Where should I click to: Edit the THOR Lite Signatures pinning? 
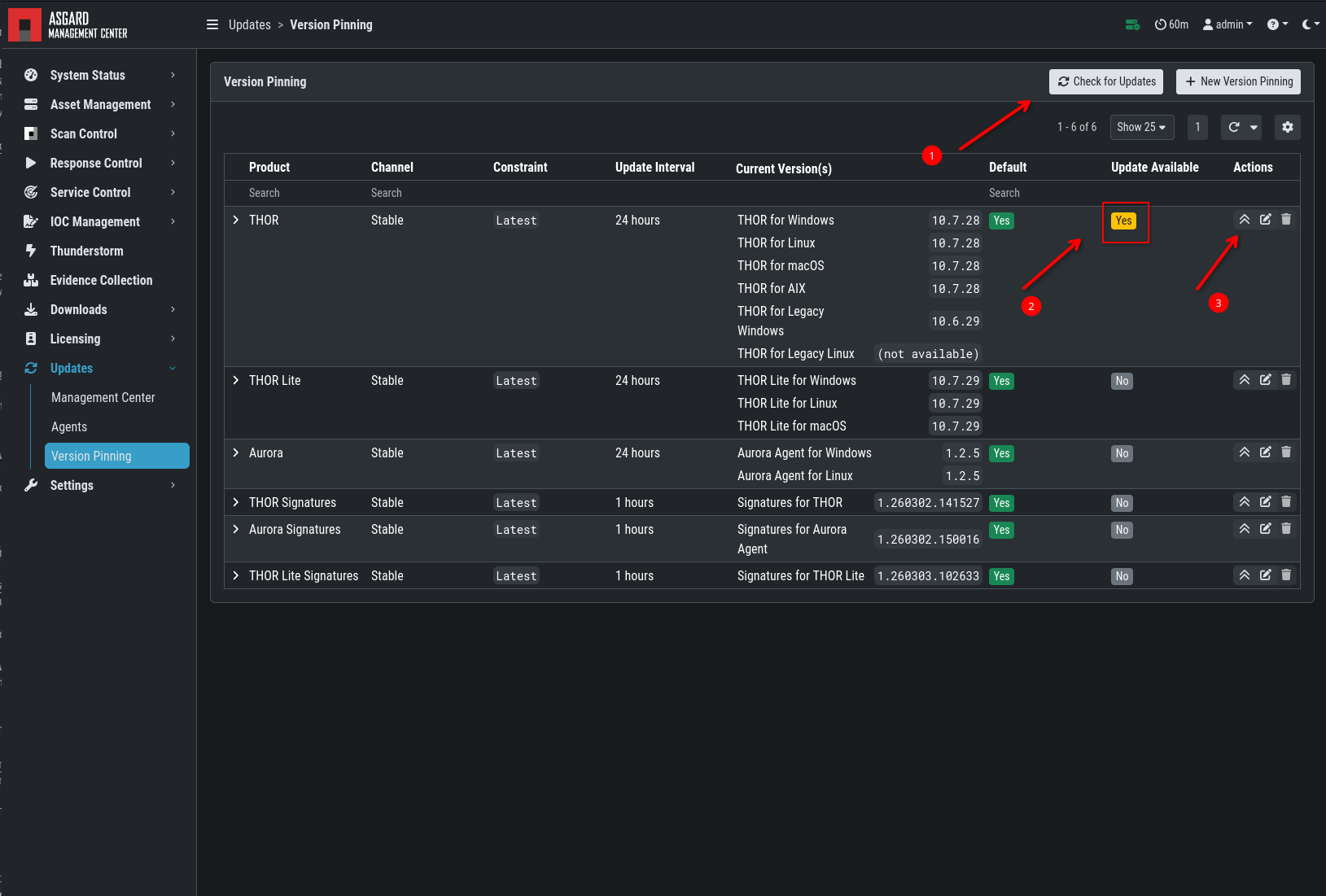pyautogui.click(x=1266, y=575)
